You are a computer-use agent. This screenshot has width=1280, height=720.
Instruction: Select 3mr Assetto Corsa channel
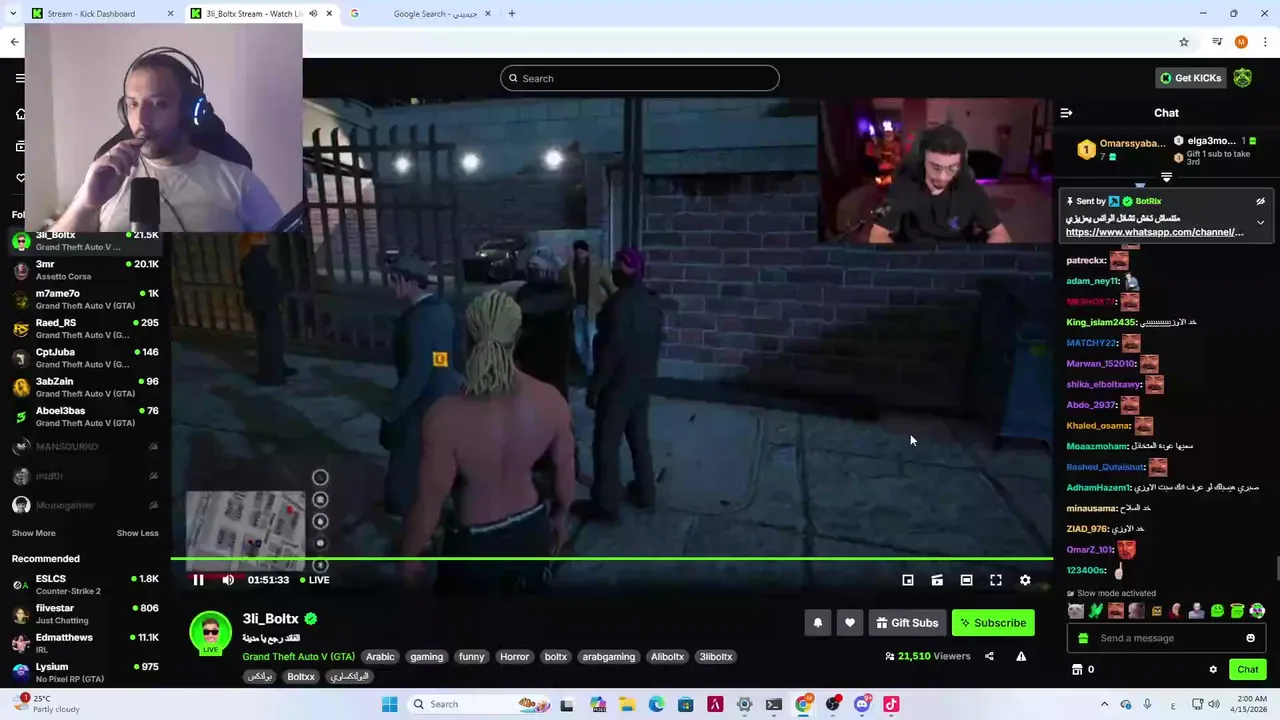(85, 270)
